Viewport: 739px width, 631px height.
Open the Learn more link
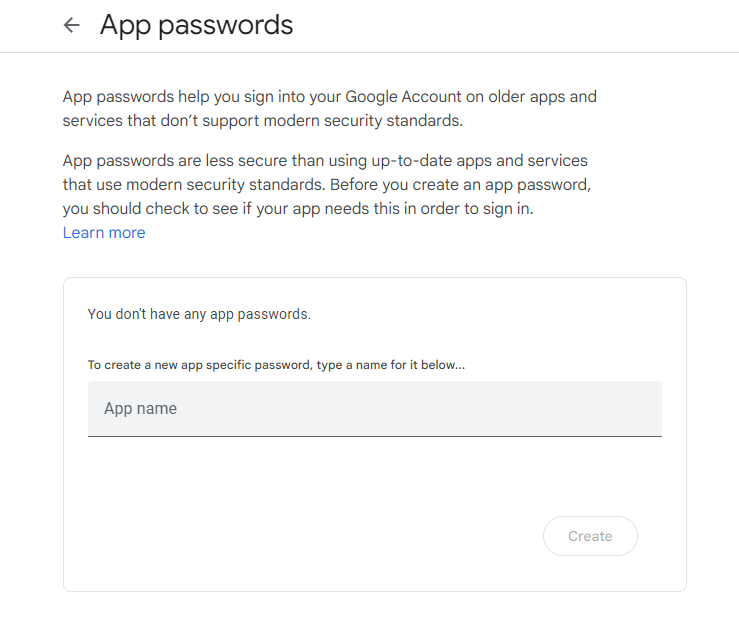(104, 233)
